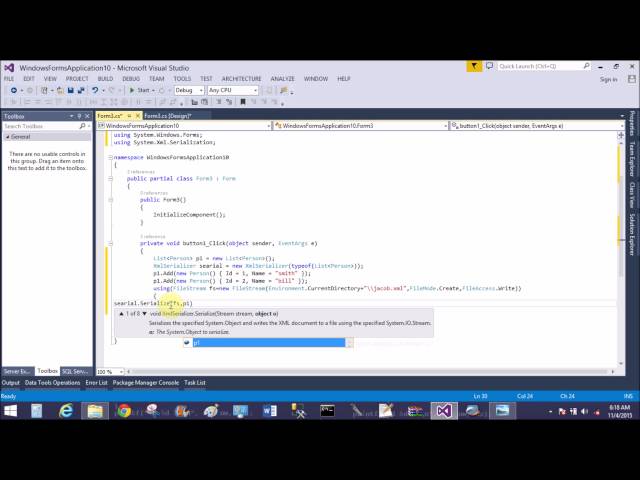Collapse the namespace WindowsFormsApplication10 code region
The height and width of the screenshot is (480, 640).
(x=111, y=157)
